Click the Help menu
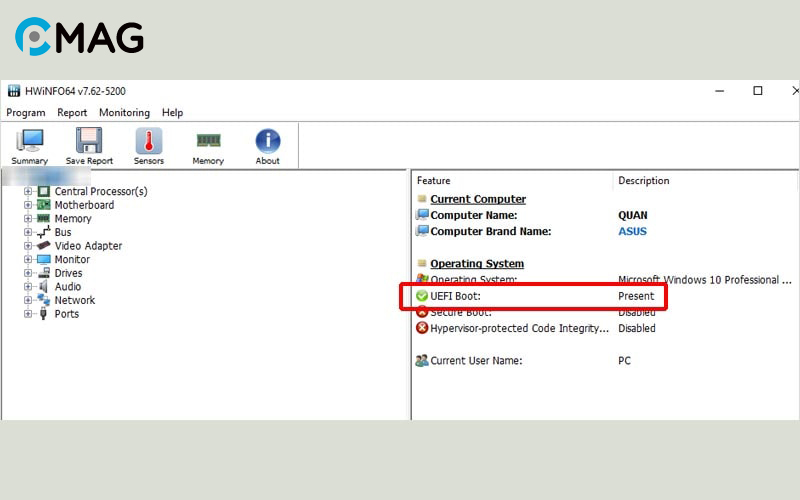This screenshot has height=500, width=800. [x=172, y=113]
